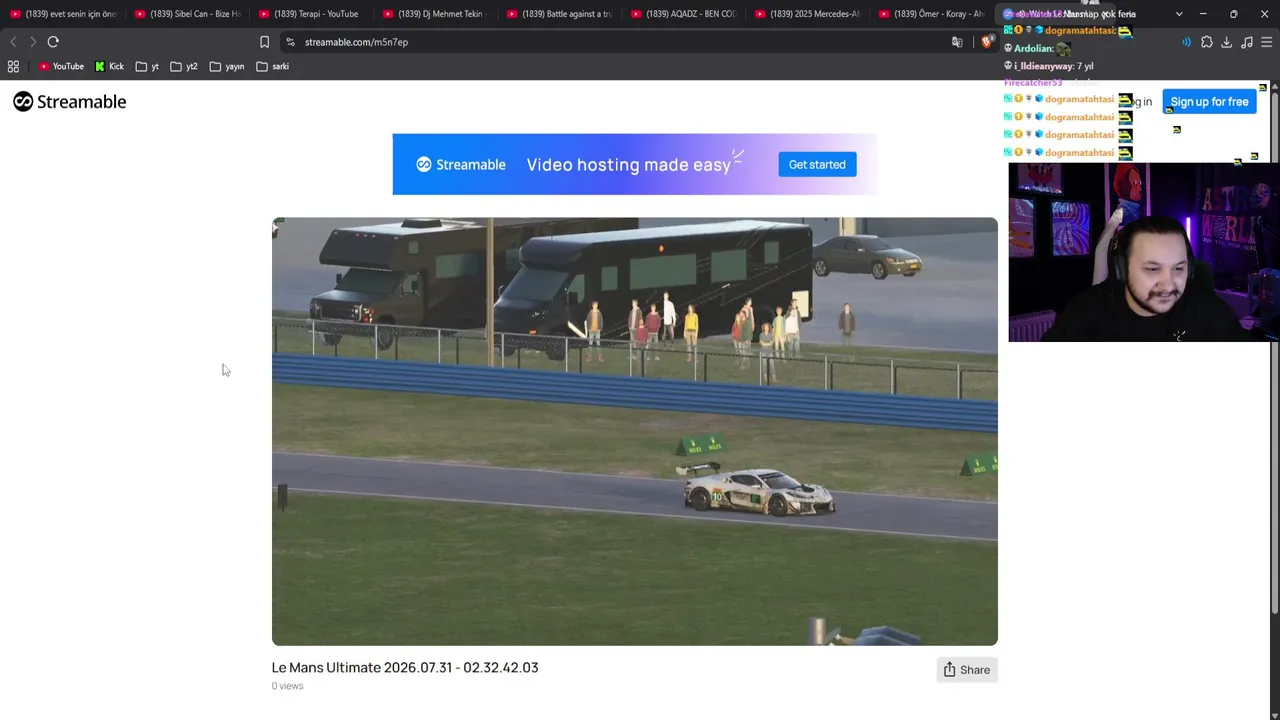
Task: Go forward using the browser forward arrow
Action: 32,42
